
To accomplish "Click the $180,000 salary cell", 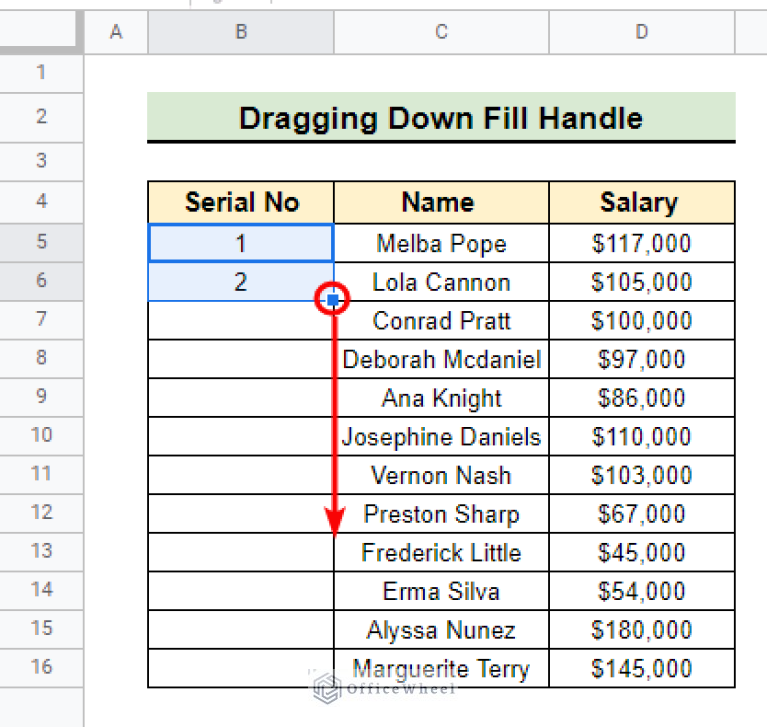I will [641, 630].
